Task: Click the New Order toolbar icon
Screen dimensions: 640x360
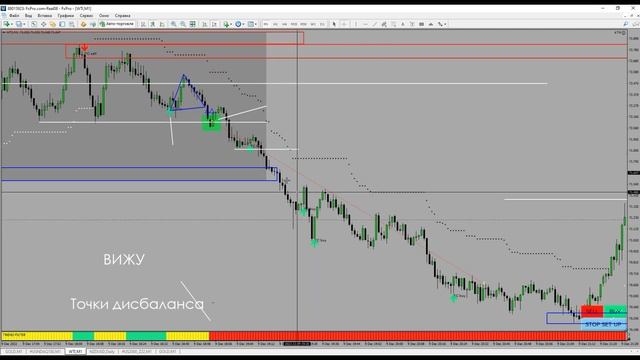Action: pyautogui.click(x=83, y=24)
